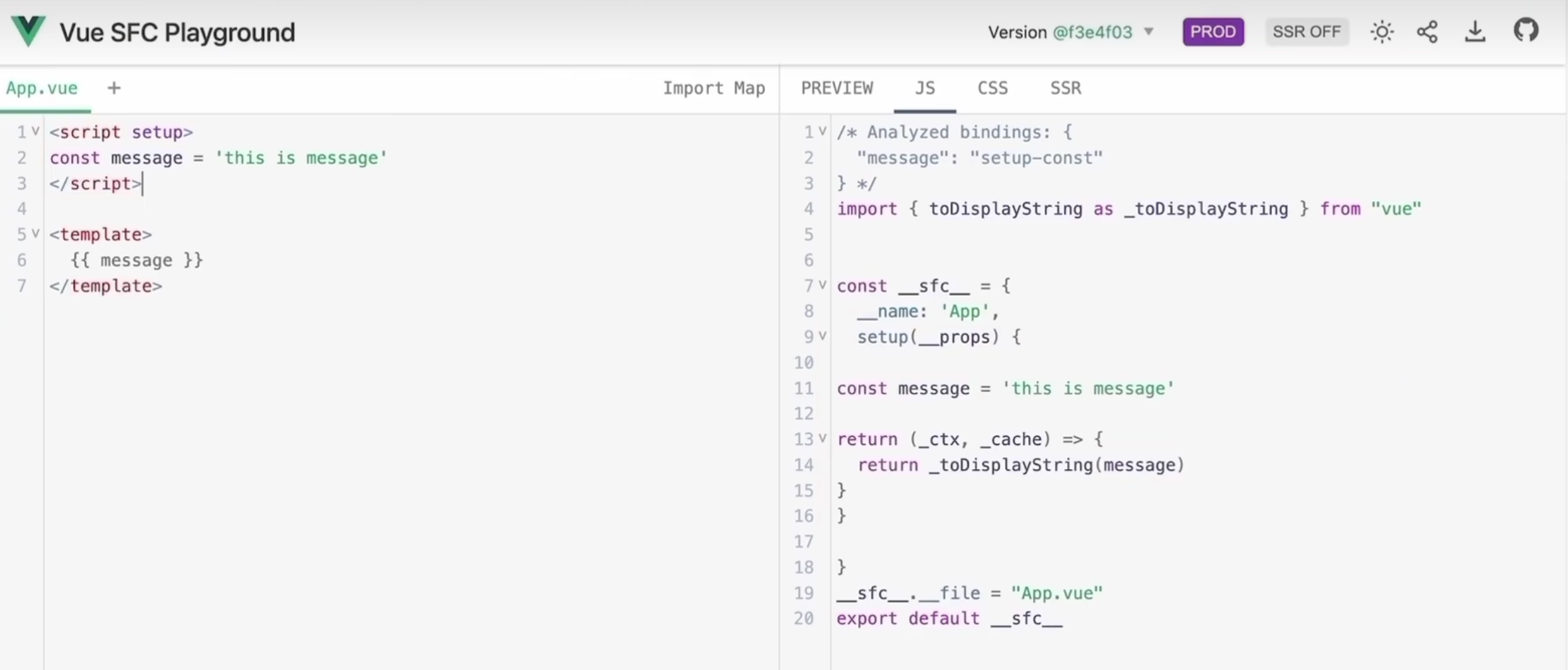This screenshot has width=1568, height=670.
Task: Toggle light/dark theme sun icon
Action: (1382, 32)
